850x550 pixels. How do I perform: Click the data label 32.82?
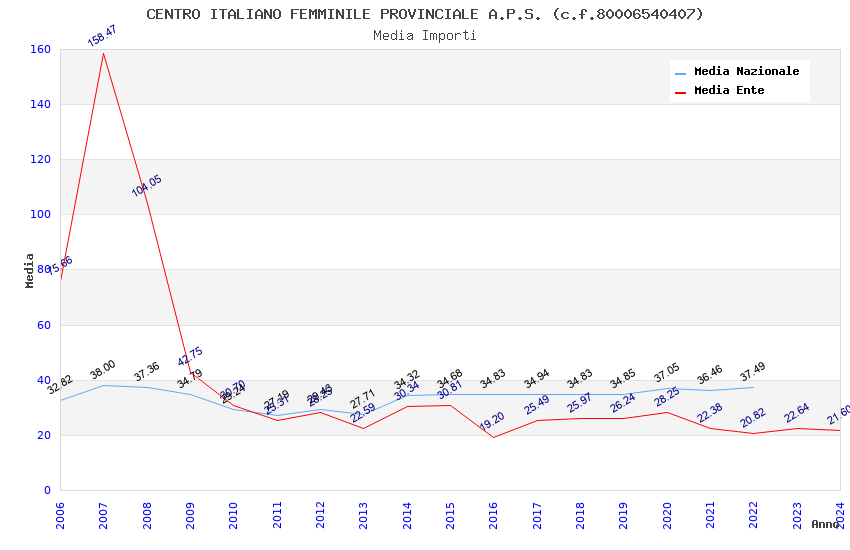point(60,384)
